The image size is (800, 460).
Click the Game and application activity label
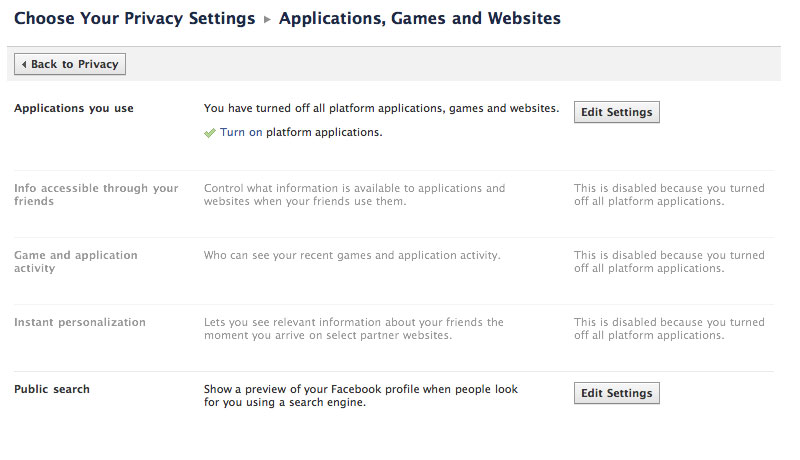coord(76,262)
